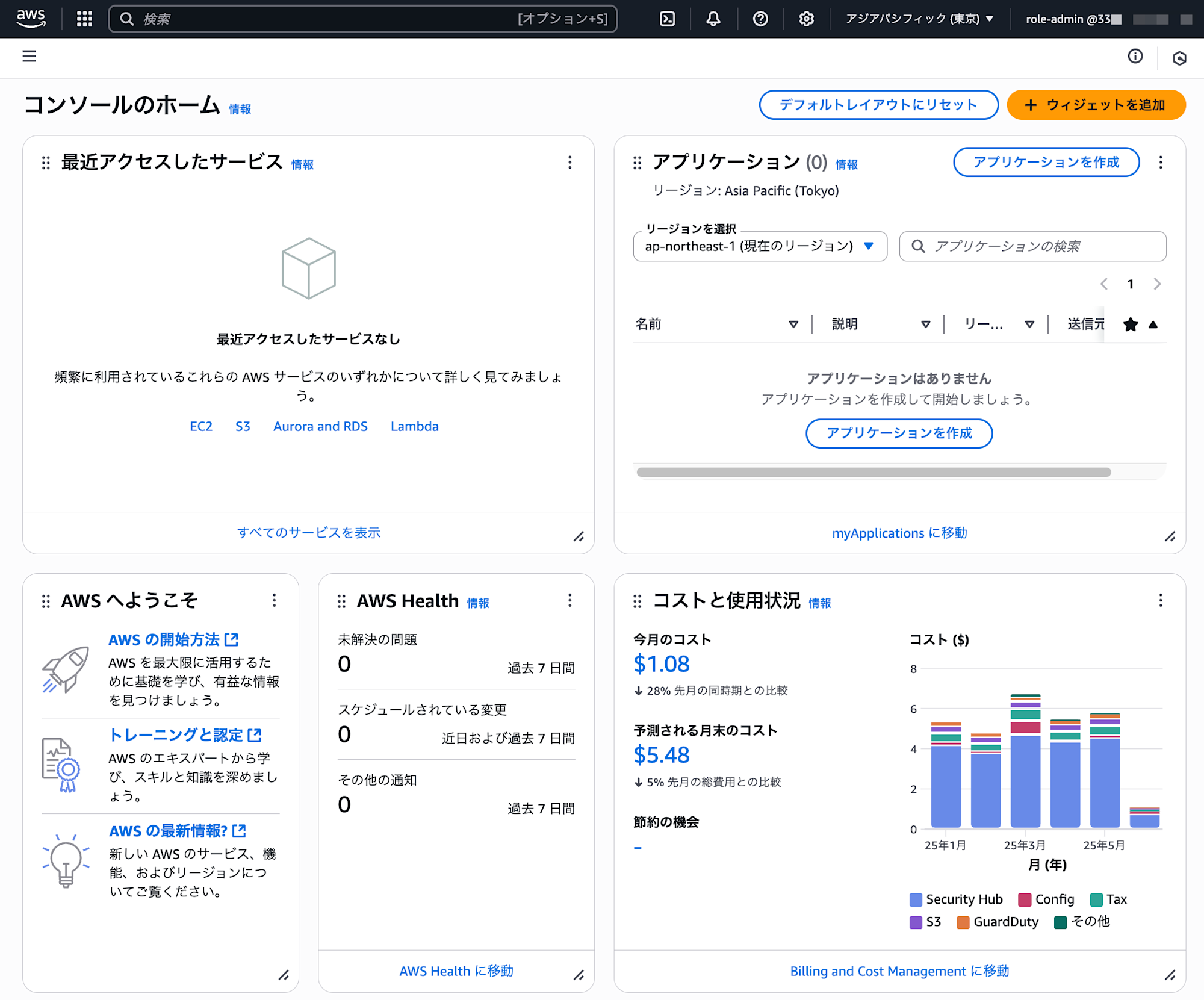
Task: Click resize handle of 最近アクセスしたサービス widget
Action: pos(579,536)
